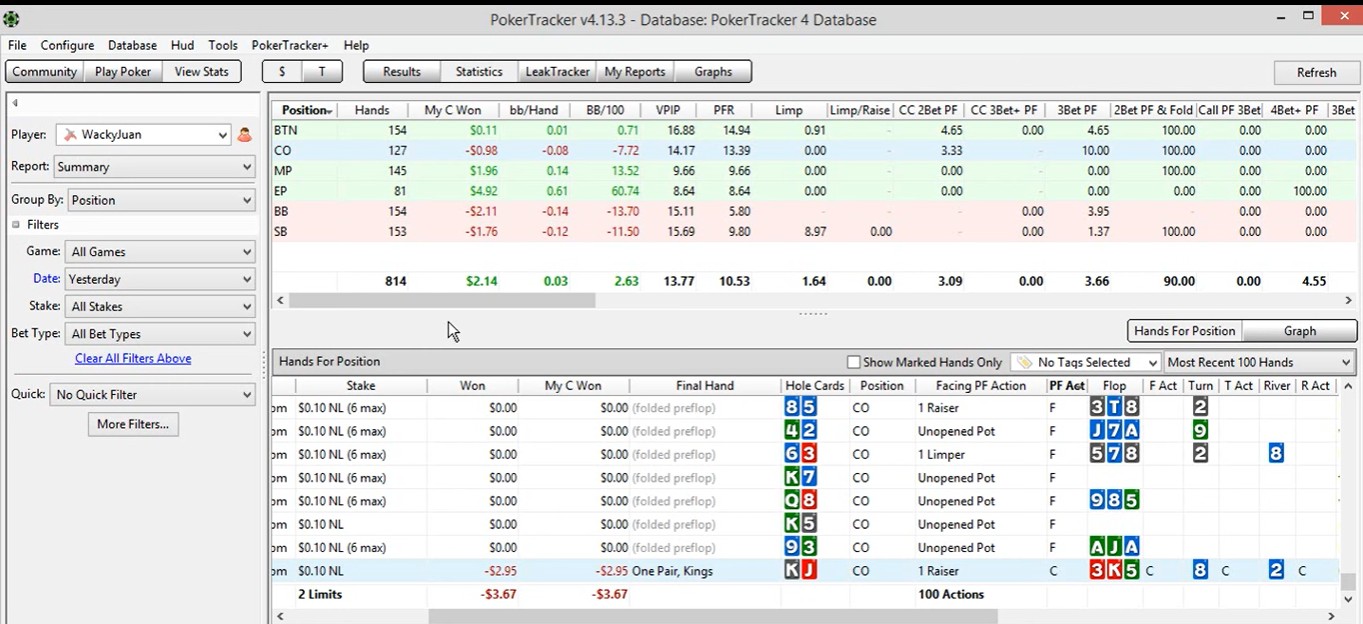The width and height of the screenshot is (1363, 624).
Task: Open the Hud menu
Action: tap(182, 45)
